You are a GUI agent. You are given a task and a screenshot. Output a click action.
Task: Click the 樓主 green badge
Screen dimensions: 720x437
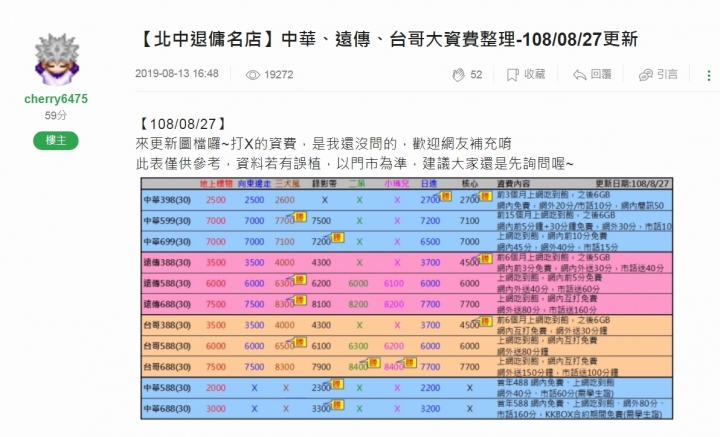point(56,140)
